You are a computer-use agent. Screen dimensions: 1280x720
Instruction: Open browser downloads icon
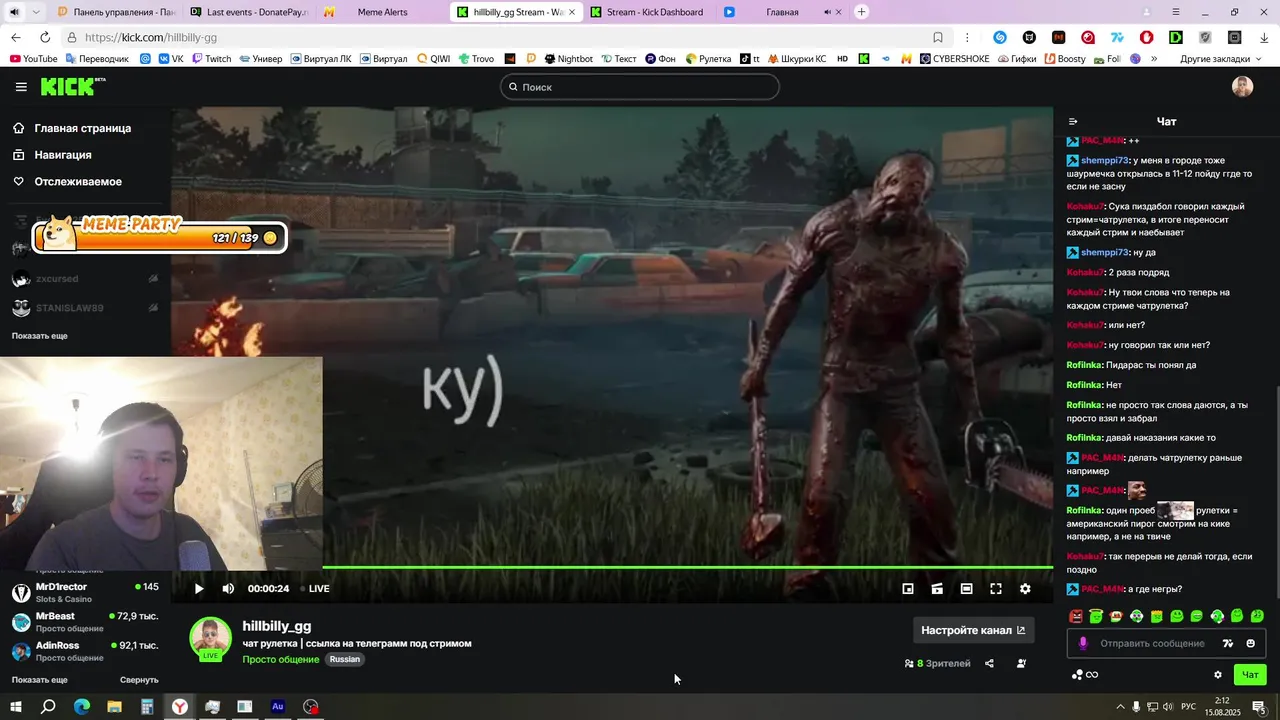1264,37
